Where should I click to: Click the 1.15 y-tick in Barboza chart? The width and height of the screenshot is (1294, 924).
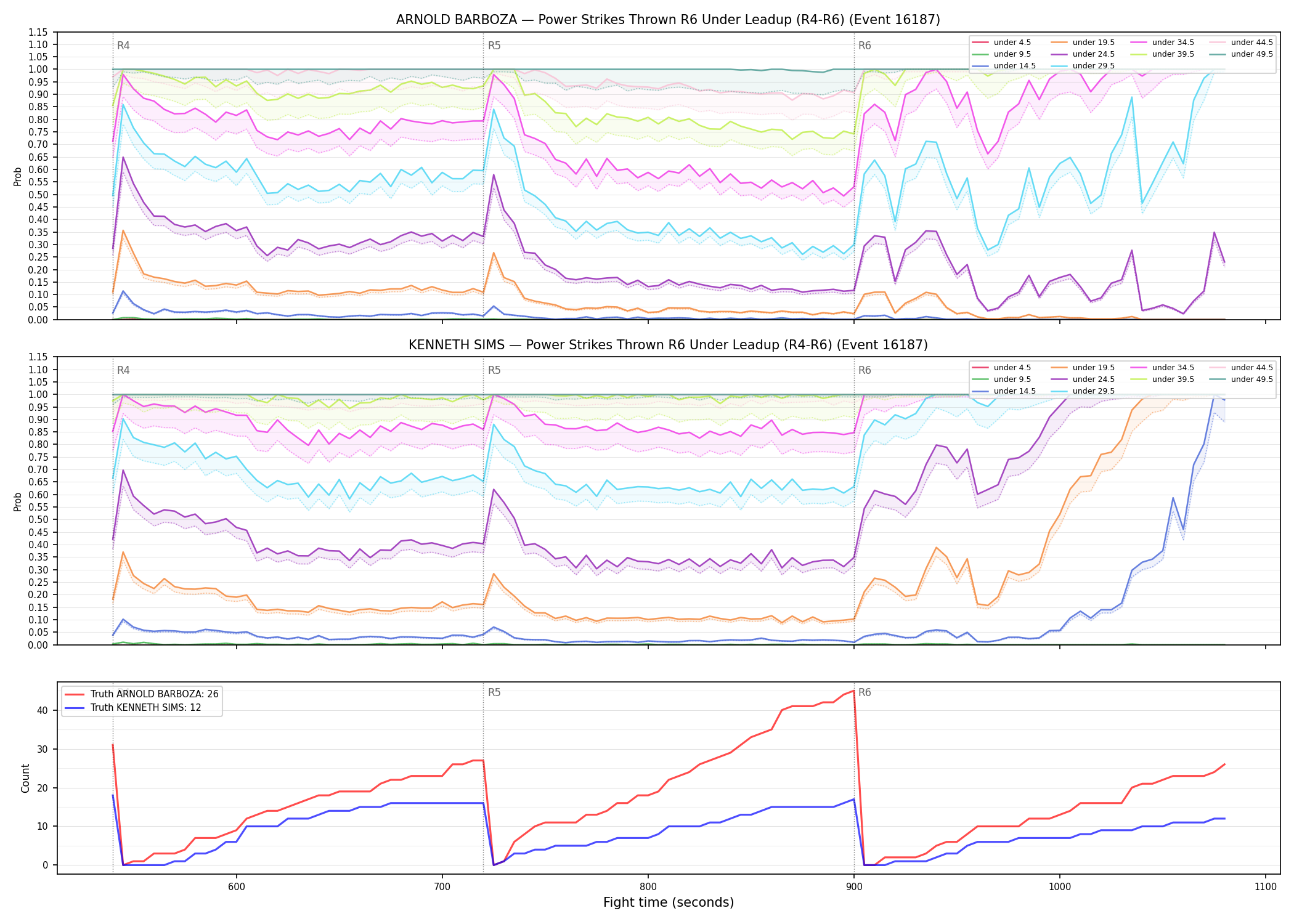tap(38, 32)
